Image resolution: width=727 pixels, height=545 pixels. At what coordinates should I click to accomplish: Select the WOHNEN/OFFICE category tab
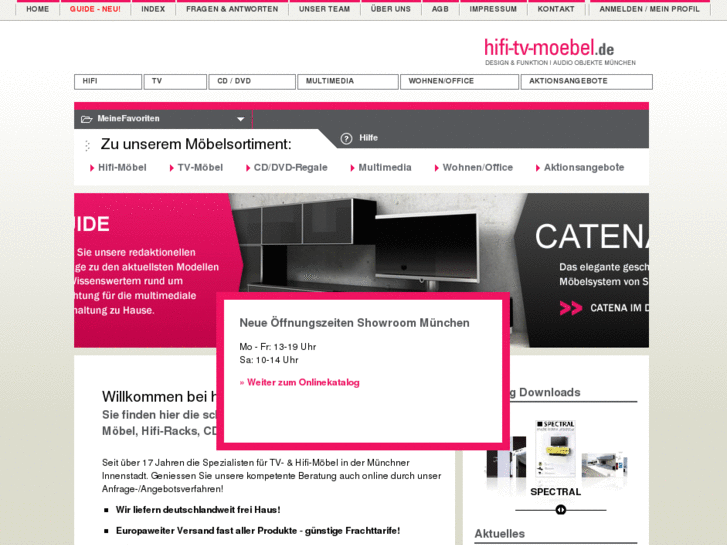pos(459,82)
